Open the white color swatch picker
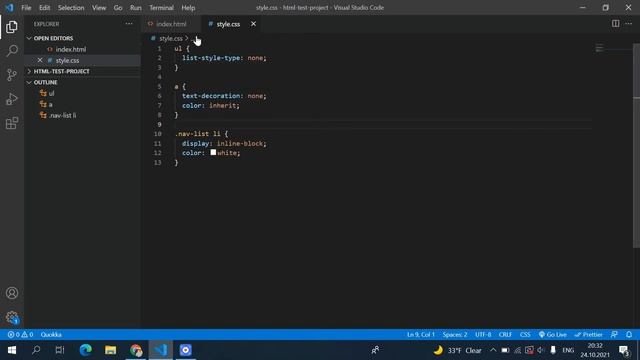Viewport: 640px width, 360px height. pos(213,152)
